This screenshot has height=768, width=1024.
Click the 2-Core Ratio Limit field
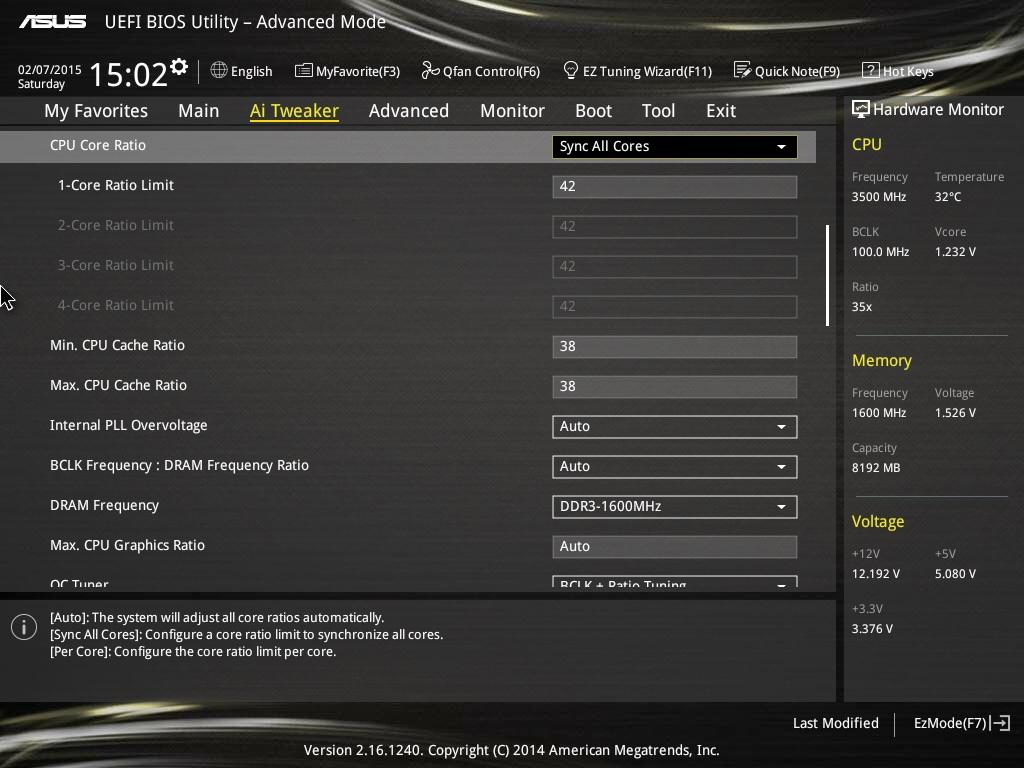tap(675, 227)
